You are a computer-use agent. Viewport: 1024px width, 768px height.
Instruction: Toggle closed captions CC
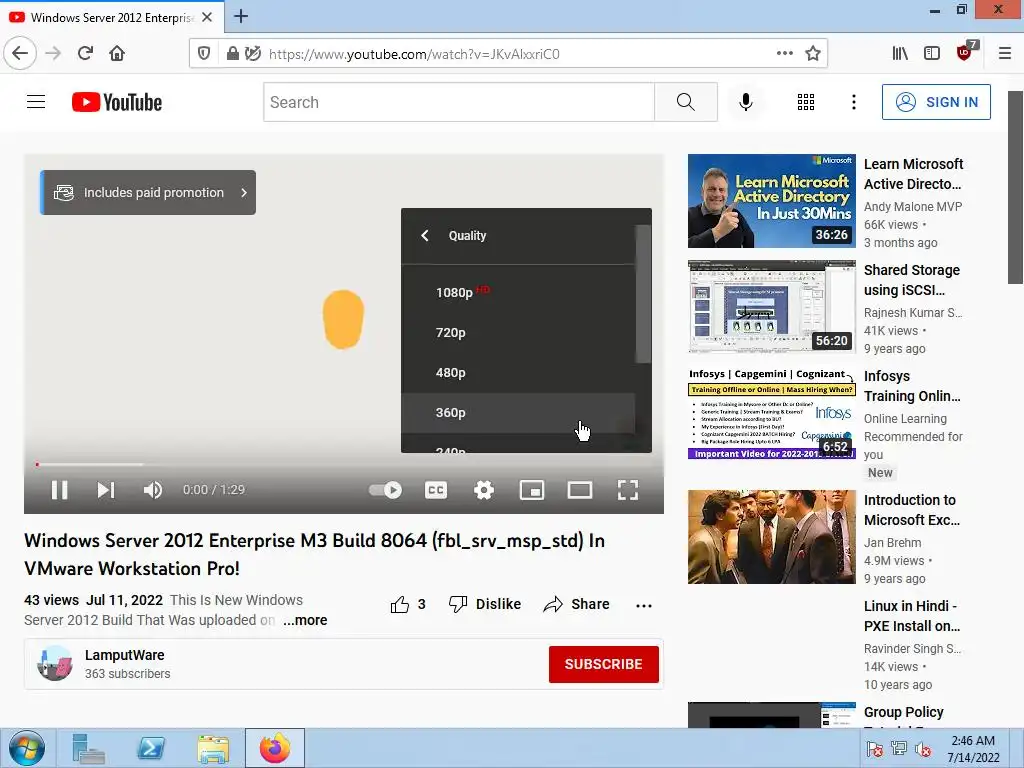[436, 490]
